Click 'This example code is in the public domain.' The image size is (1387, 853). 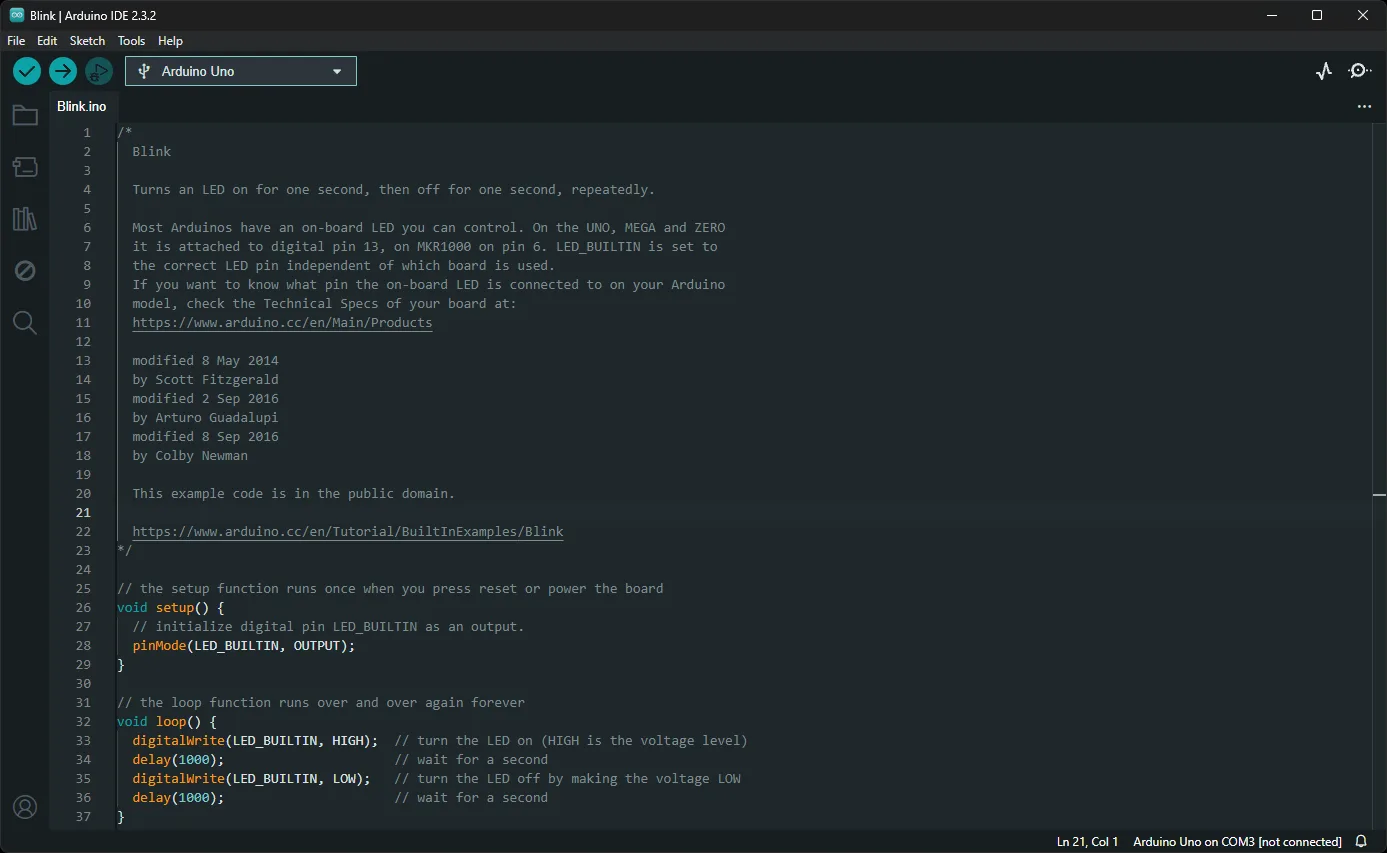pyautogui.click(x=293, y=494)
